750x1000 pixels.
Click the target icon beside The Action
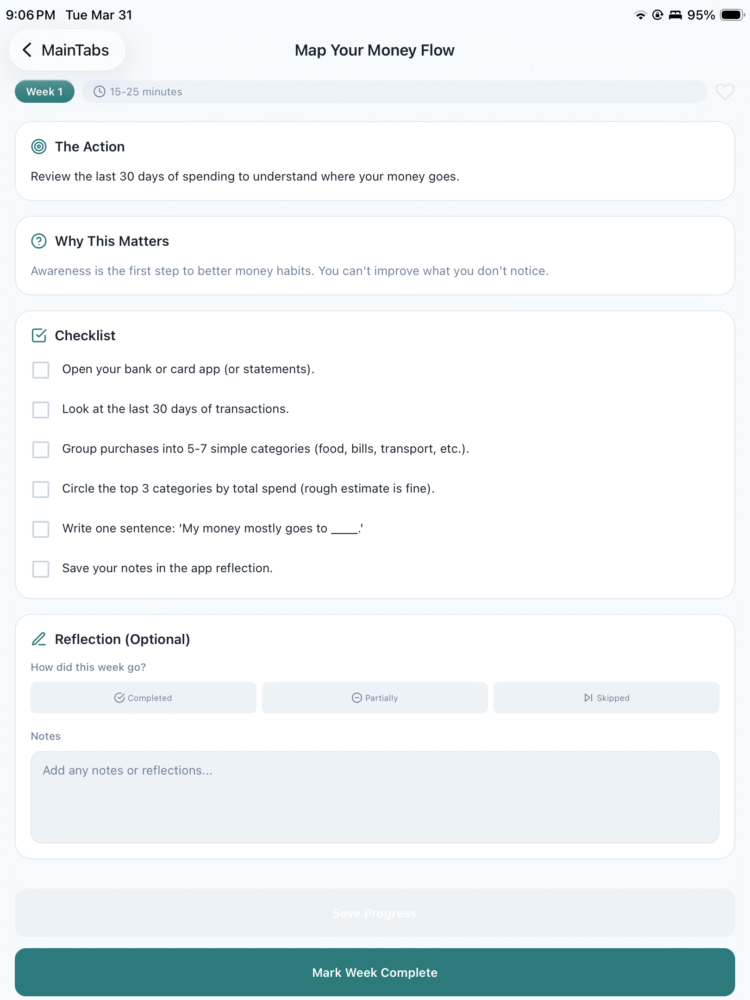coord(39,147)
